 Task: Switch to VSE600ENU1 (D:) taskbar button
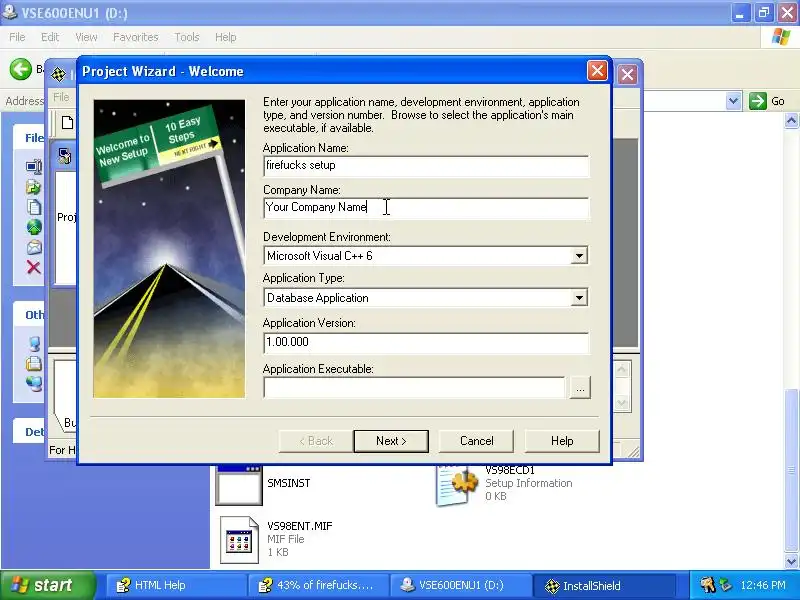pyautogui.click(x=460, y=585)
